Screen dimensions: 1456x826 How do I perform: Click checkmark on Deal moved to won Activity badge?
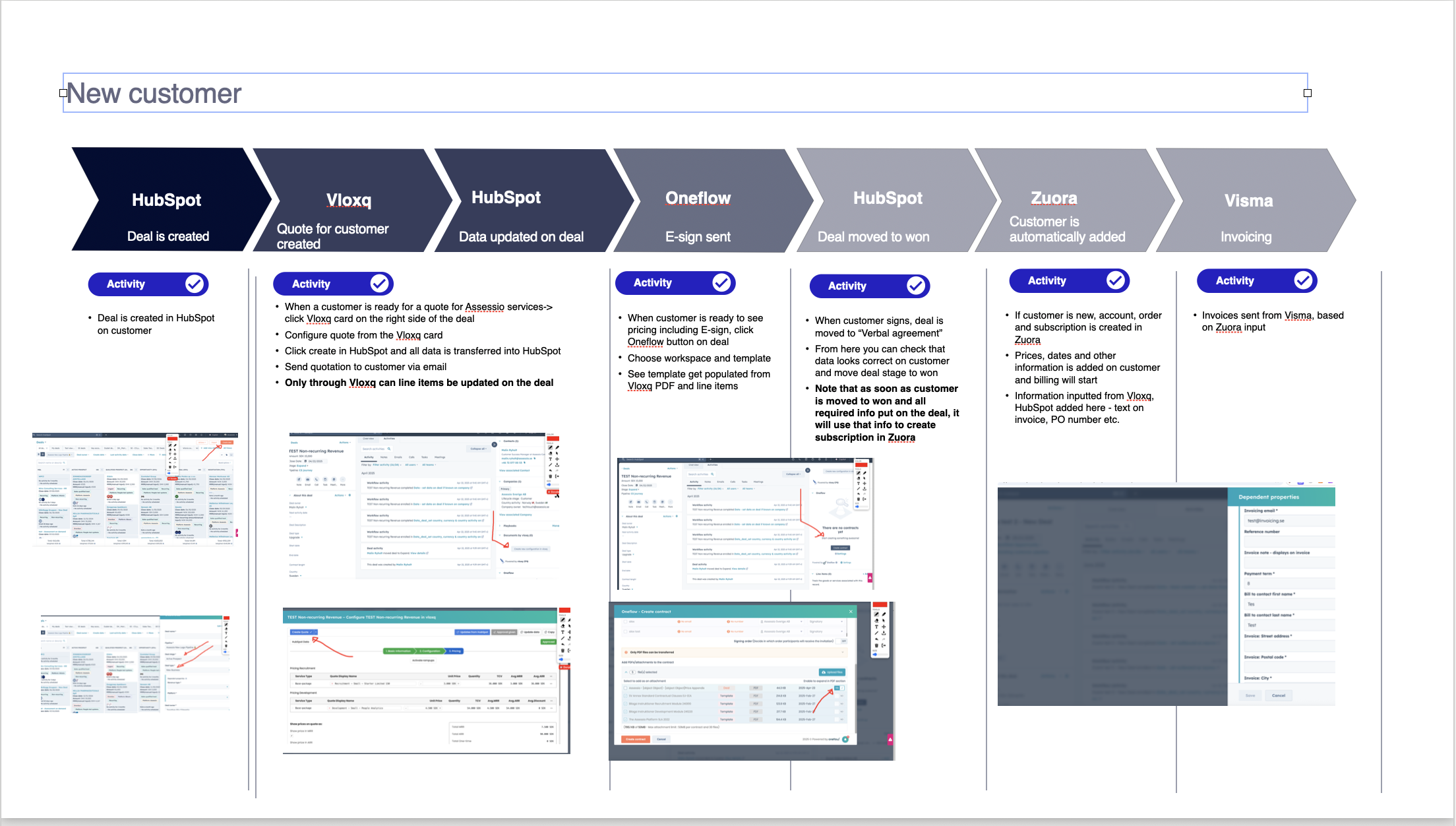click(x=915, y=286)
